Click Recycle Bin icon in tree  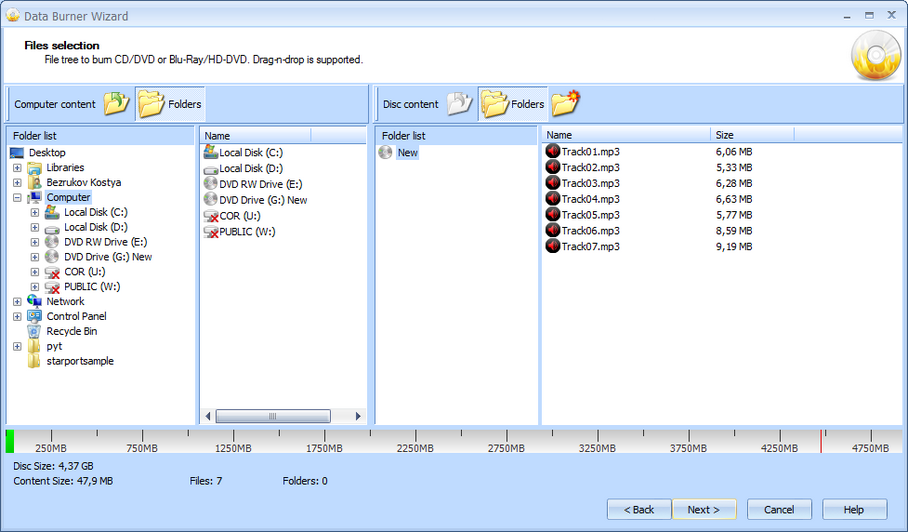coord(35,332)
